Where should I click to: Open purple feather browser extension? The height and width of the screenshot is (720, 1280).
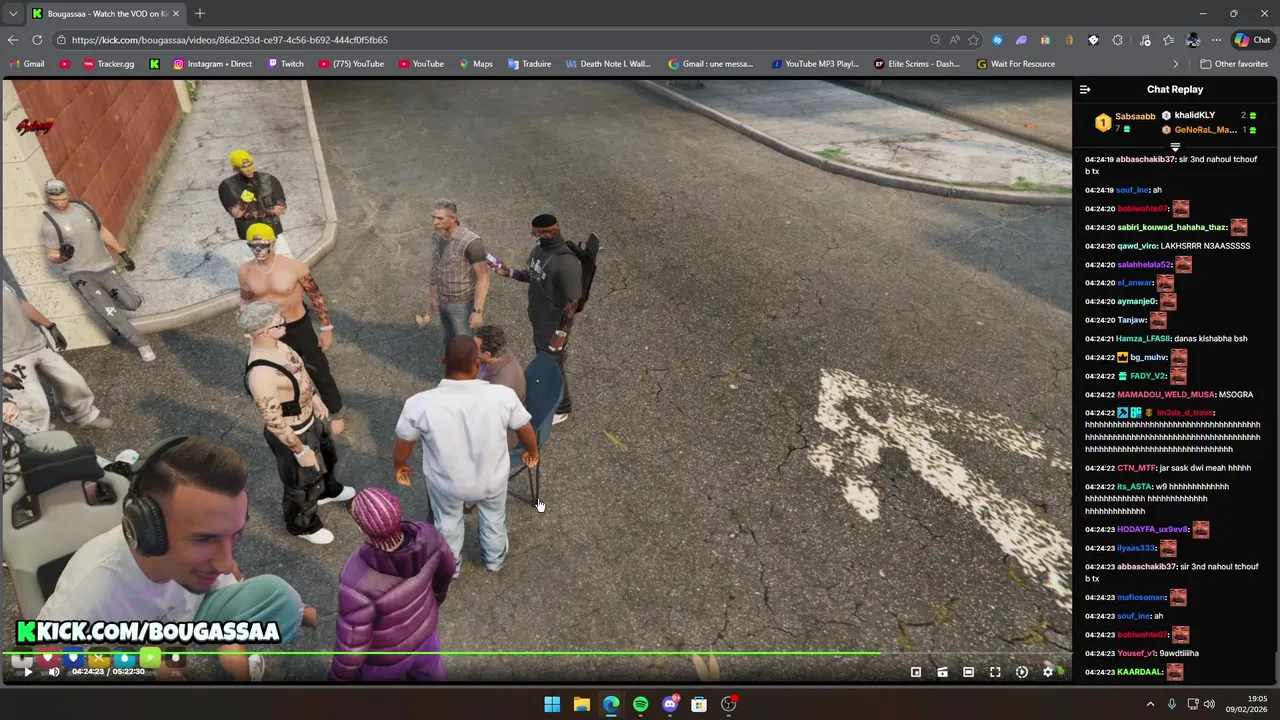(x=1021, y=40)
